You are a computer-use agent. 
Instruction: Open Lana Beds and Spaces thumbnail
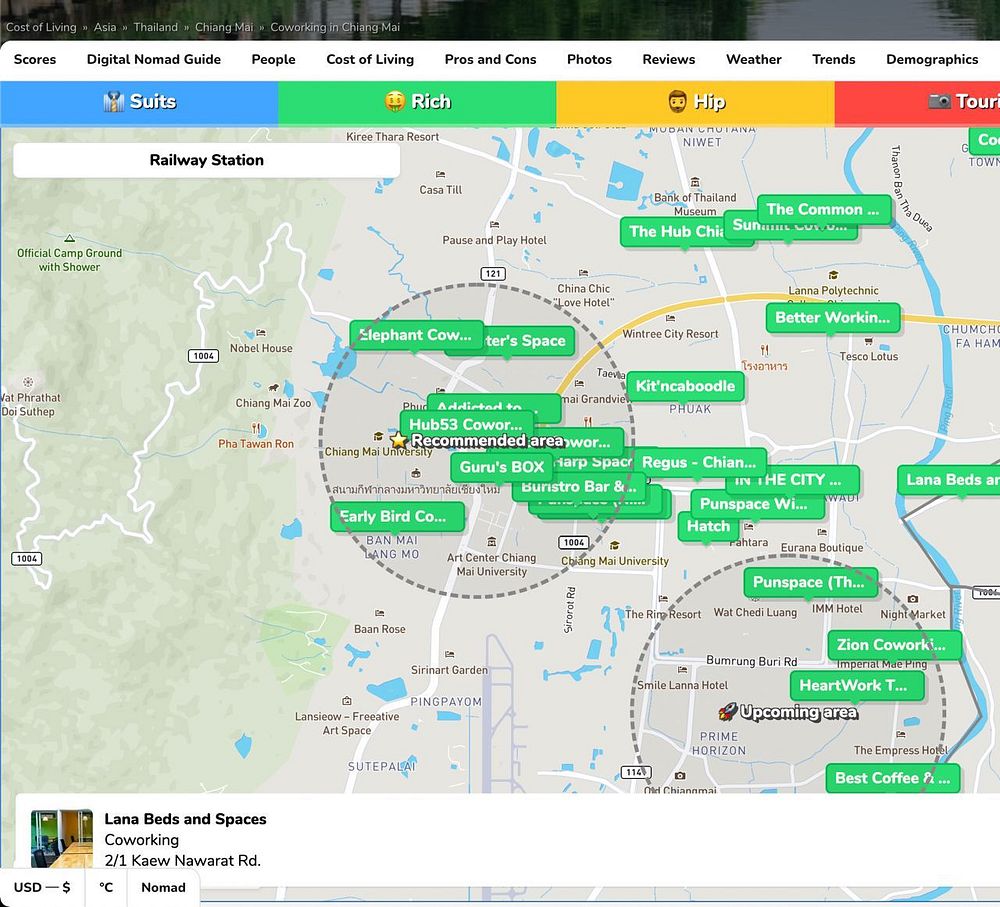pos(62,839)
